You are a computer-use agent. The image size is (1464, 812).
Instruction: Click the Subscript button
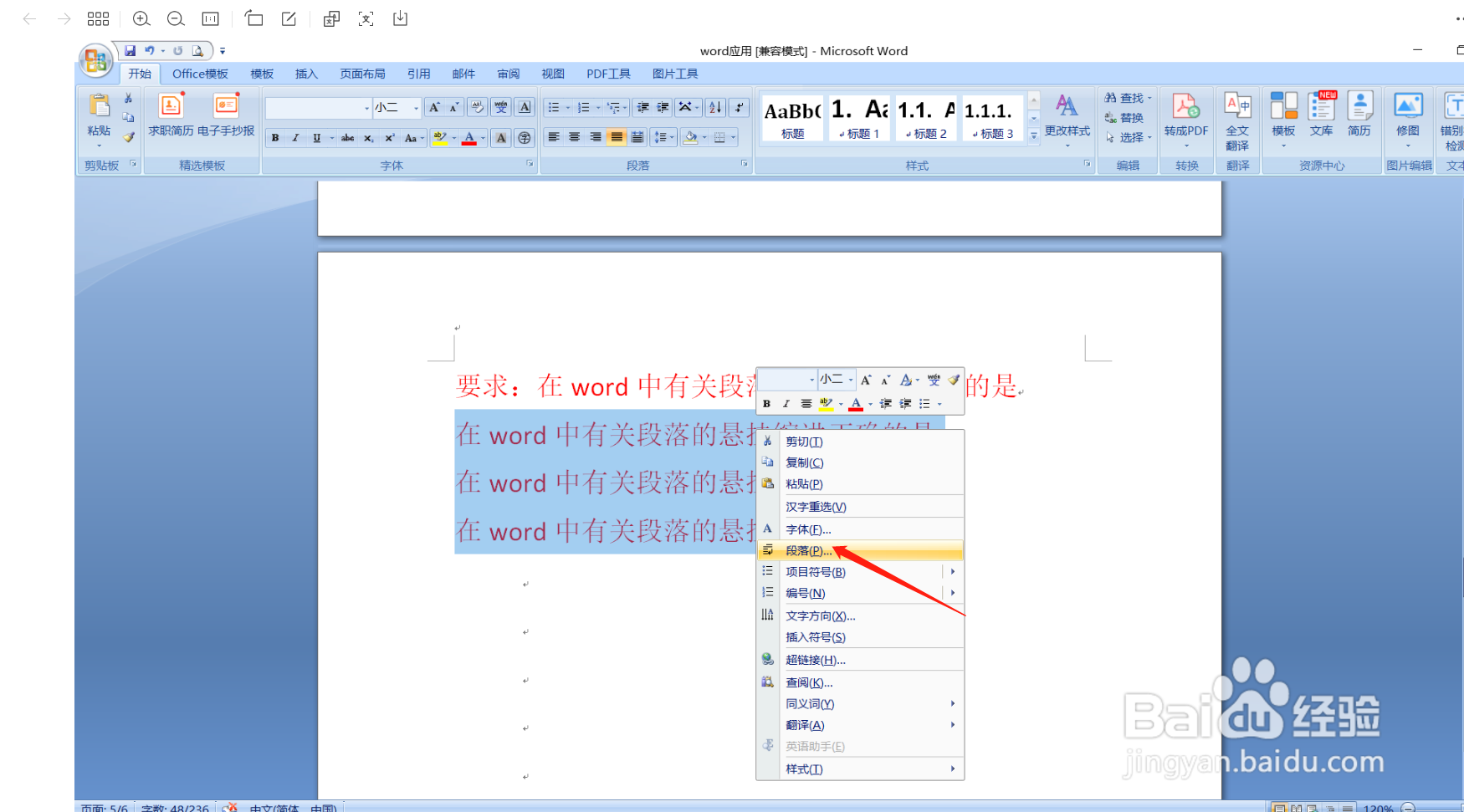pos(368,138)
